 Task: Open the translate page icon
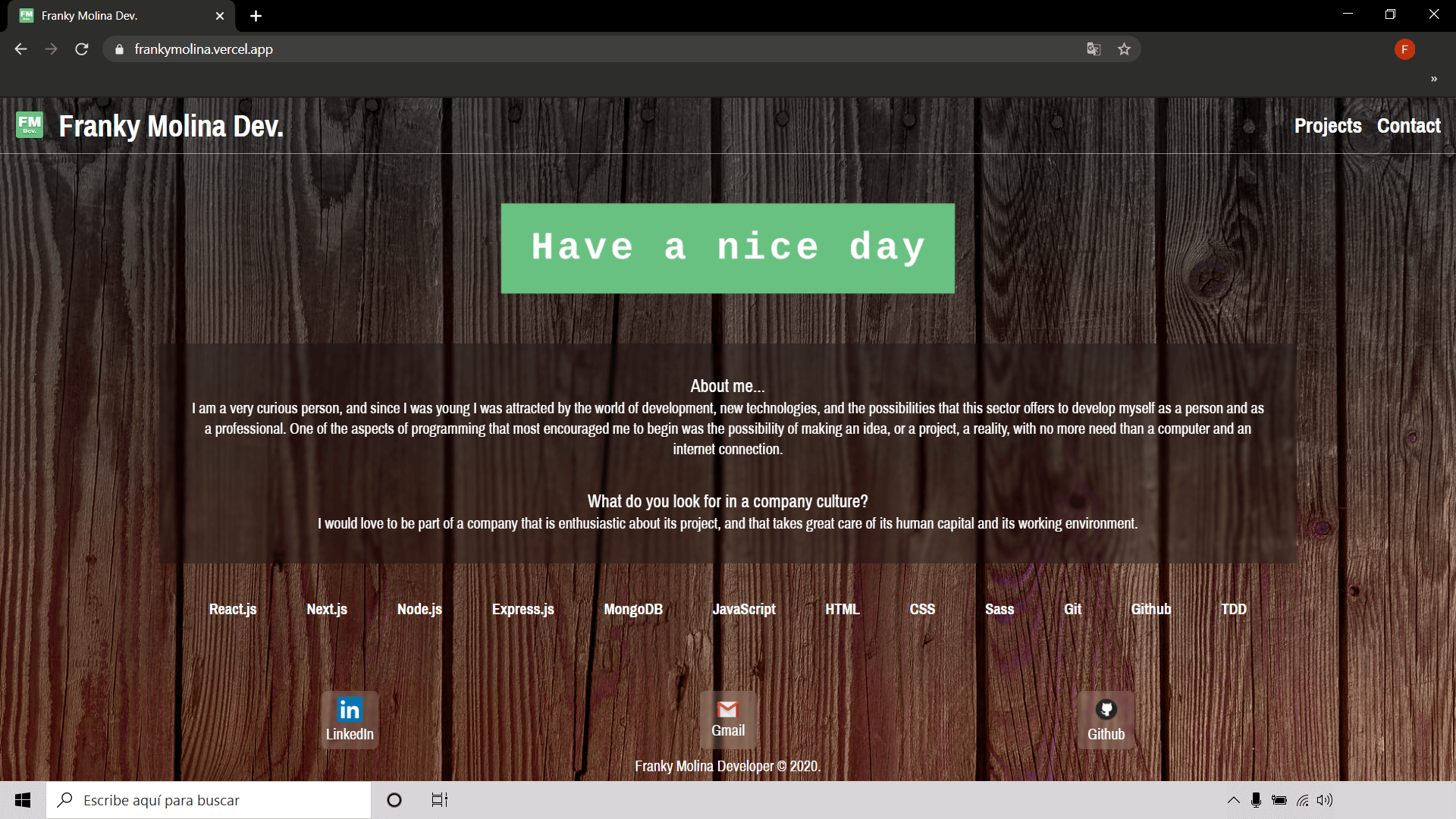[1094, 49]
